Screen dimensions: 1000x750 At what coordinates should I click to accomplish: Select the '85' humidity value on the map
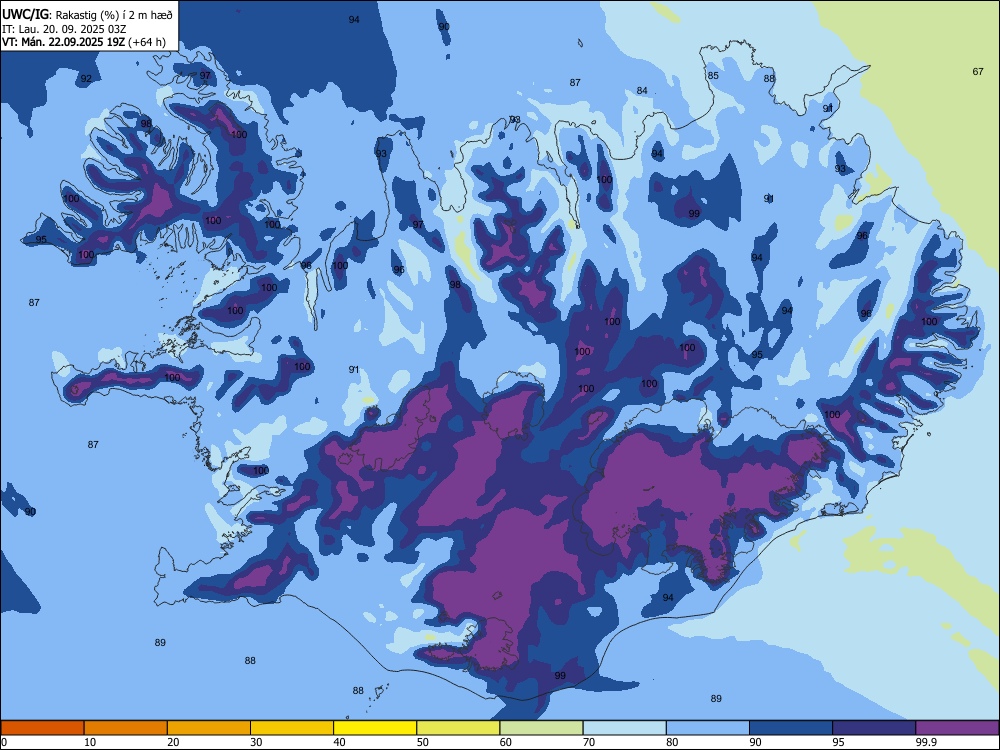[x=713, y=75]
